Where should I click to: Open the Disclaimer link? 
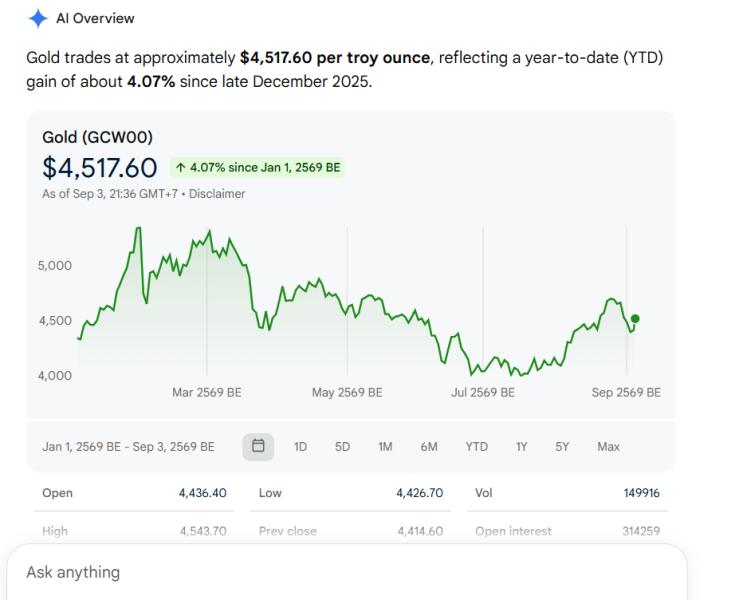(217, 194)
